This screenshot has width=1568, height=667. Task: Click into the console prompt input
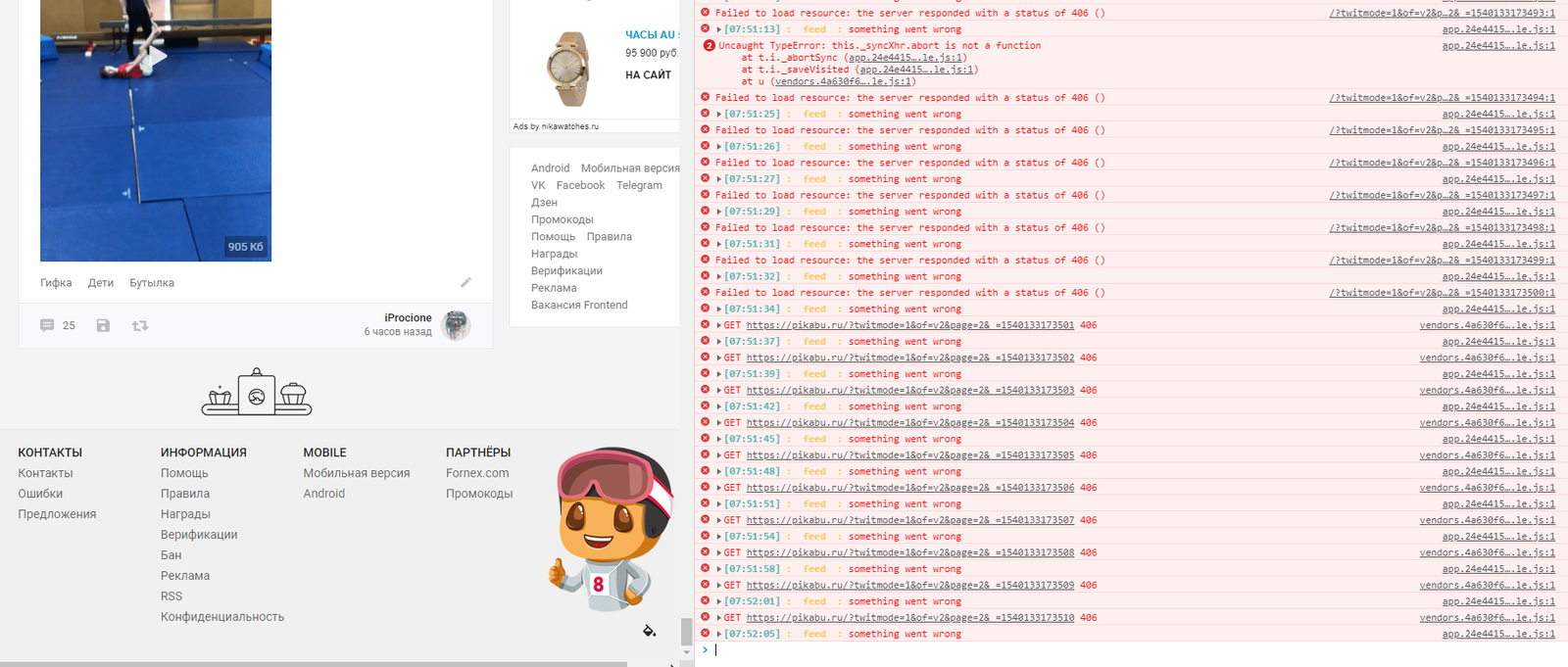[980, 650]
